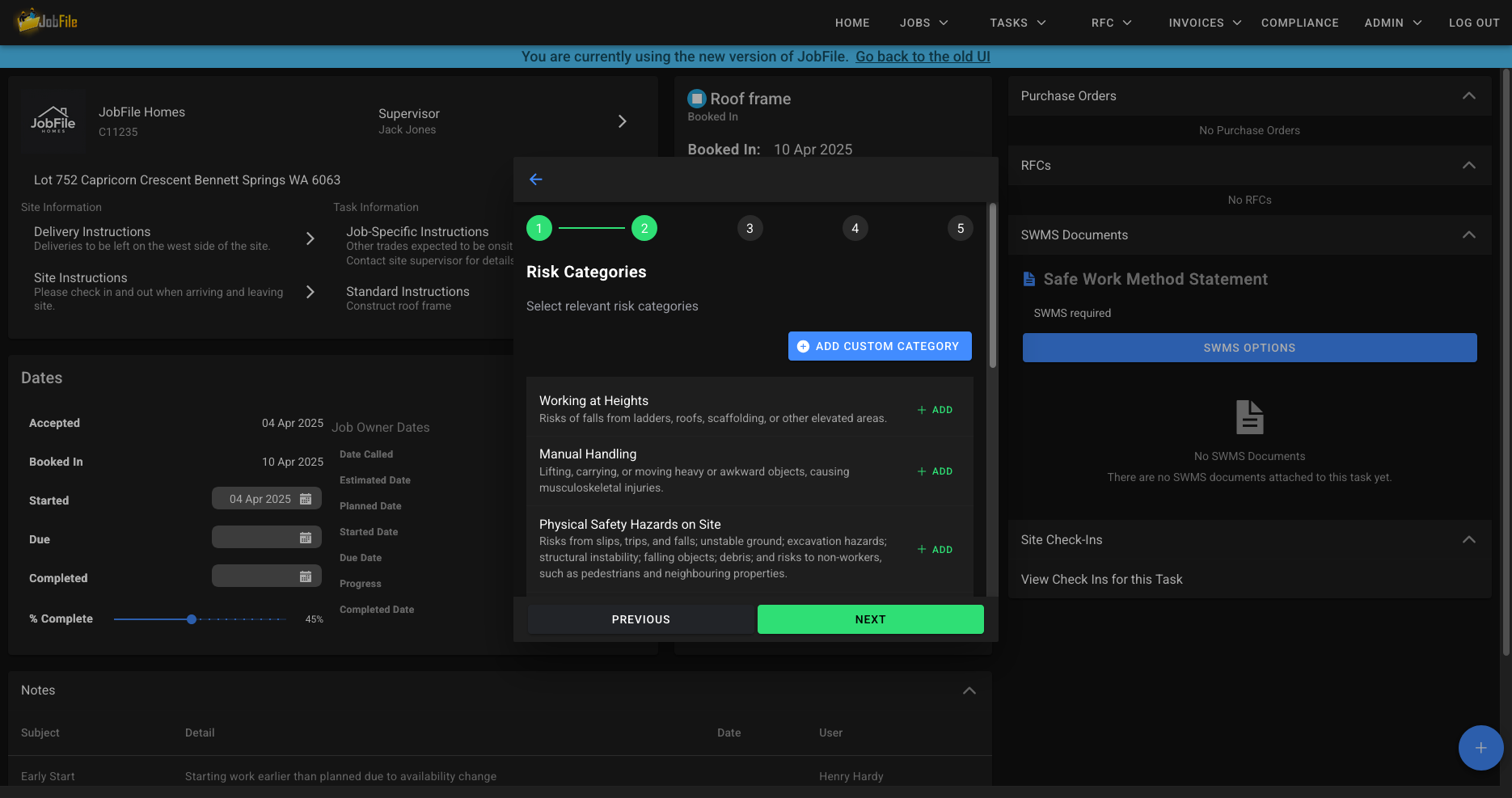This screenshot has width=1512, height=798.
Task: Open the calendar icon in the Started date field
Action: coord(306,499)
